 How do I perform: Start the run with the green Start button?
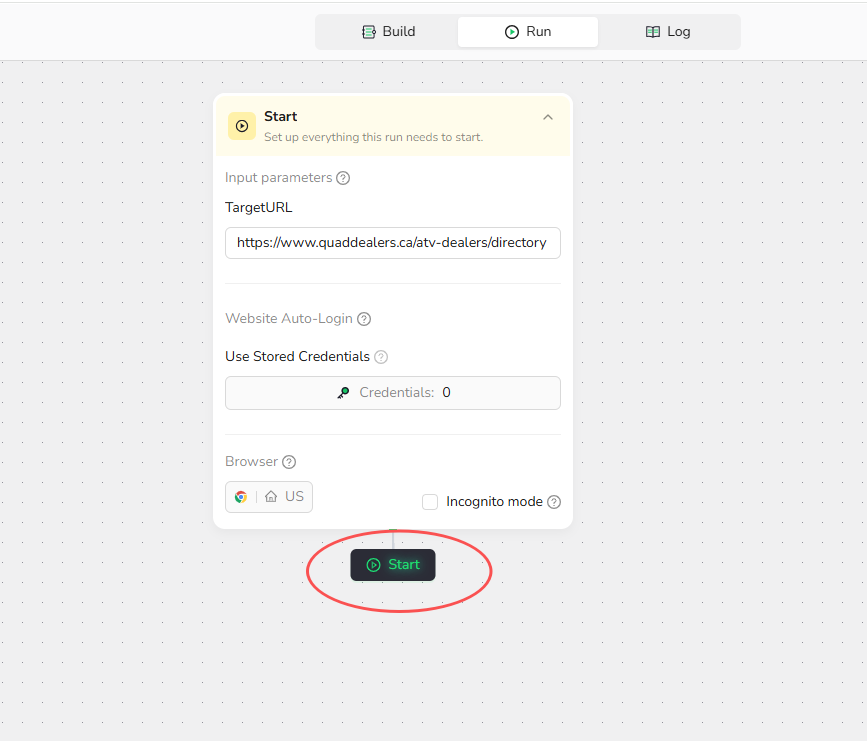393,565
